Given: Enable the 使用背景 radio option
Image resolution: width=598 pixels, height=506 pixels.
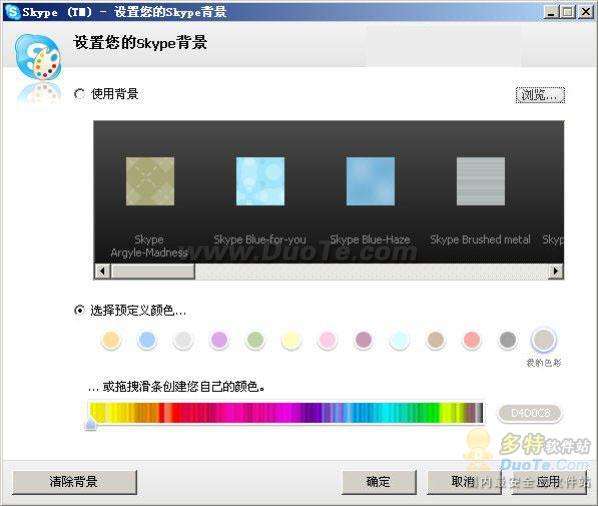Looking at the screenshot, I should tap(79, 94).
